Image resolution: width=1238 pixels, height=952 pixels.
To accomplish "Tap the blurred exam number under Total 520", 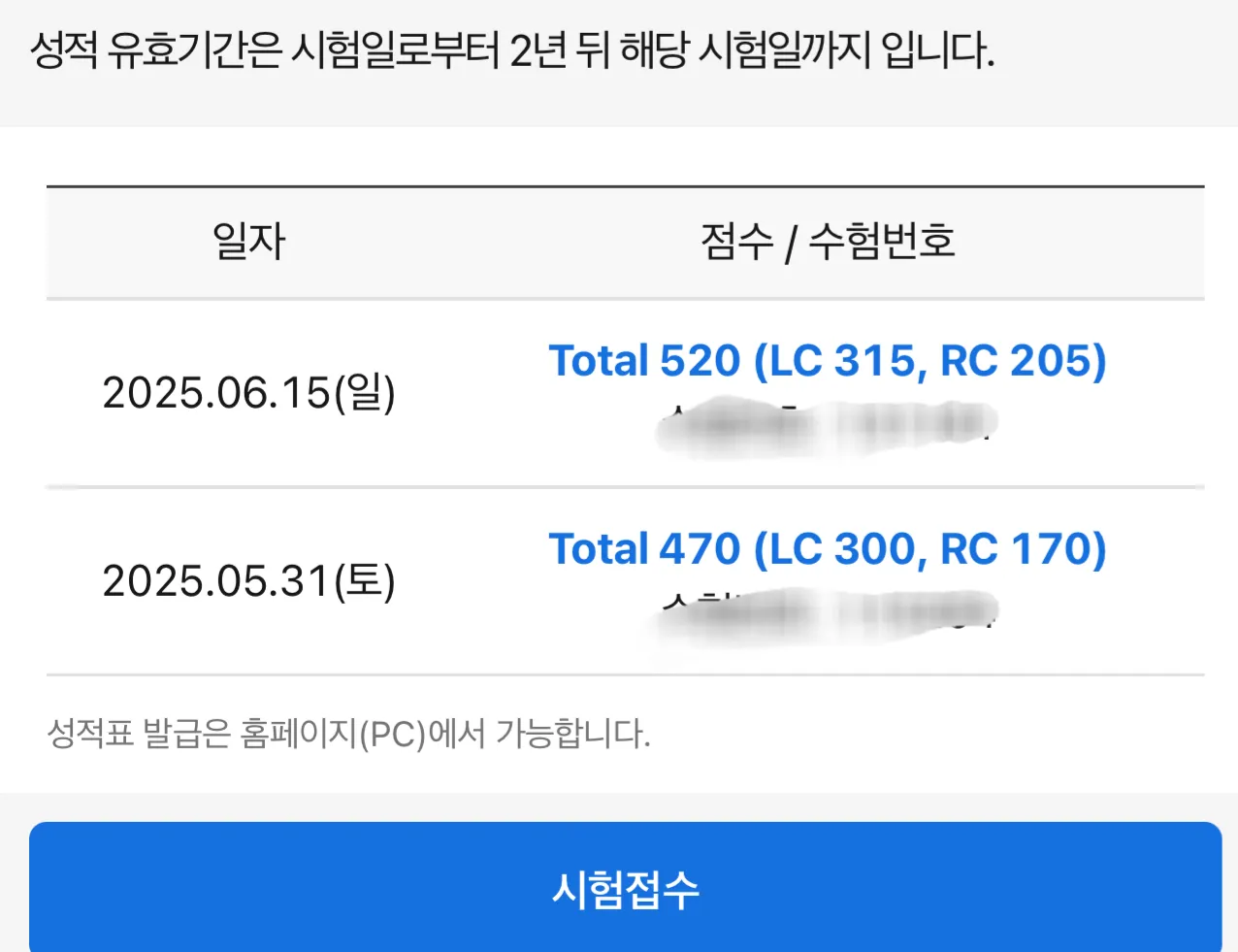I will coord(825,423).
